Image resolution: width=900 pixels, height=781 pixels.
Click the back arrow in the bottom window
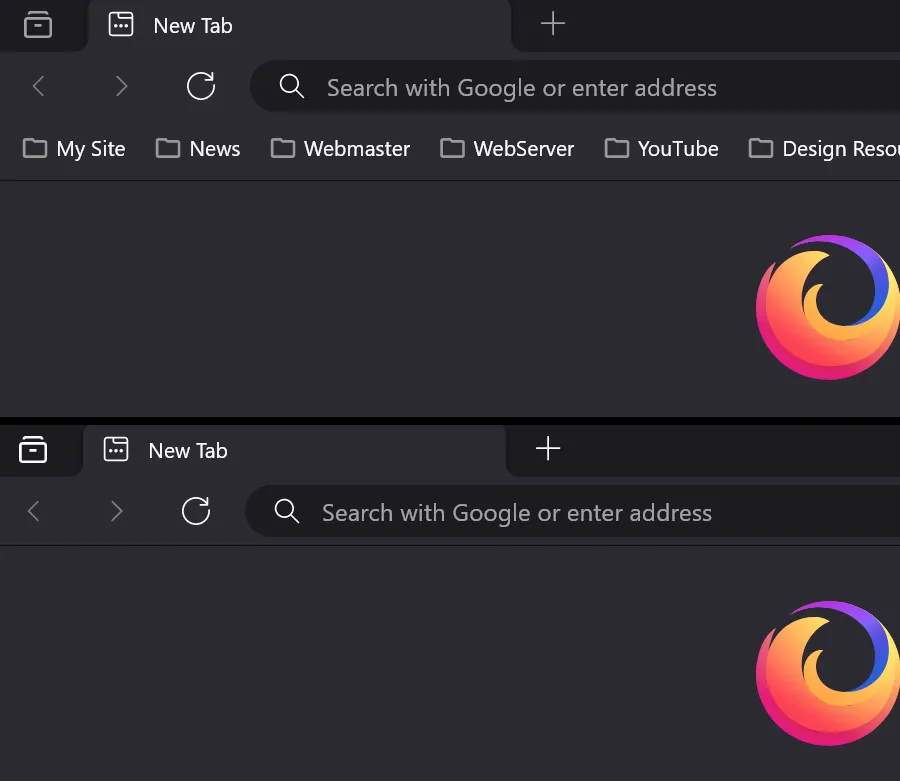tap(33, 511)
